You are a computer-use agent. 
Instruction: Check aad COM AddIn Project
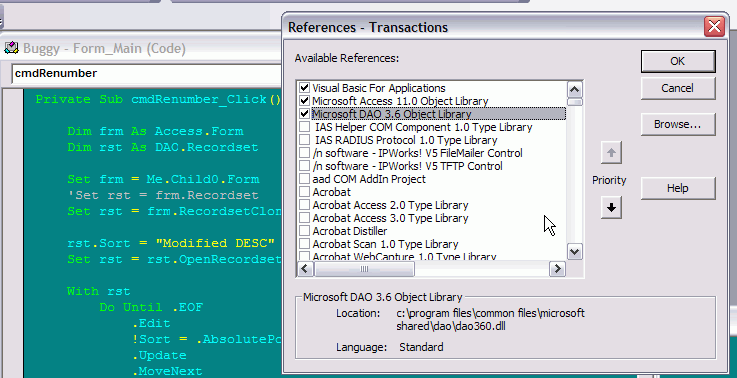coord(305,179)
